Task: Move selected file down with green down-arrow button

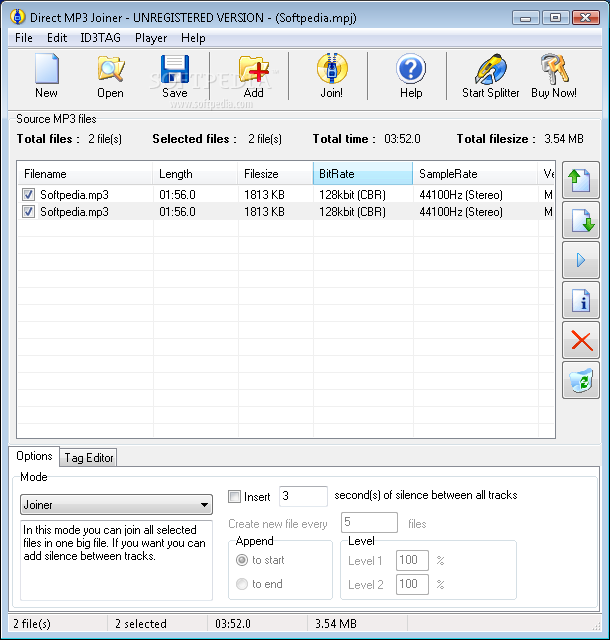Action: tap(581, 220)
